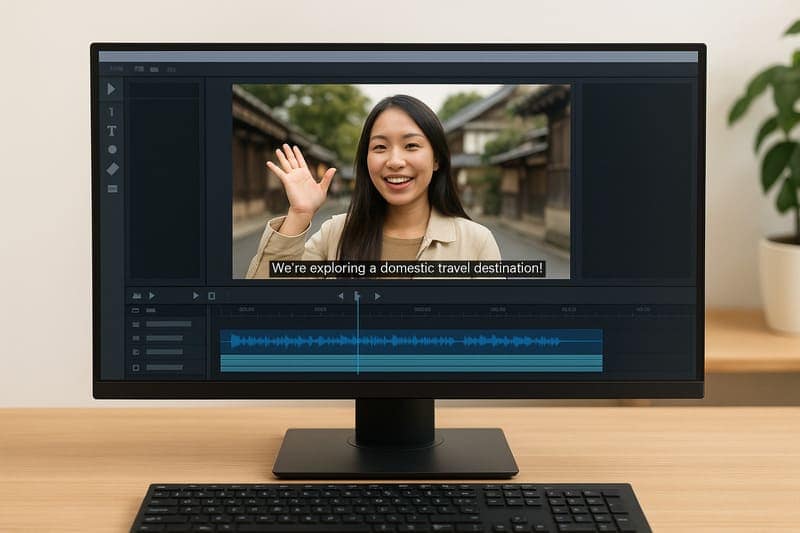Select the teal subtitle clip below the waveform
800x533 pixels.
[x=411, y=363]
